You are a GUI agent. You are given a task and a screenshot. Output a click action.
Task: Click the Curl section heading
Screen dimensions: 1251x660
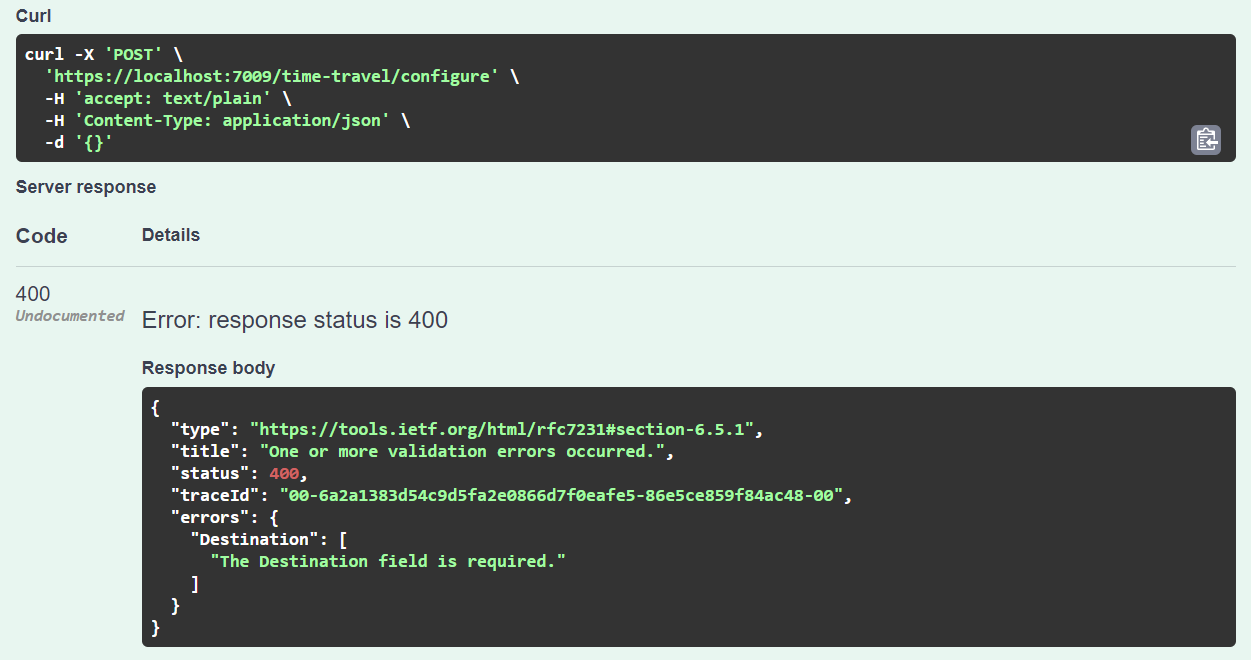click(34, 16)
